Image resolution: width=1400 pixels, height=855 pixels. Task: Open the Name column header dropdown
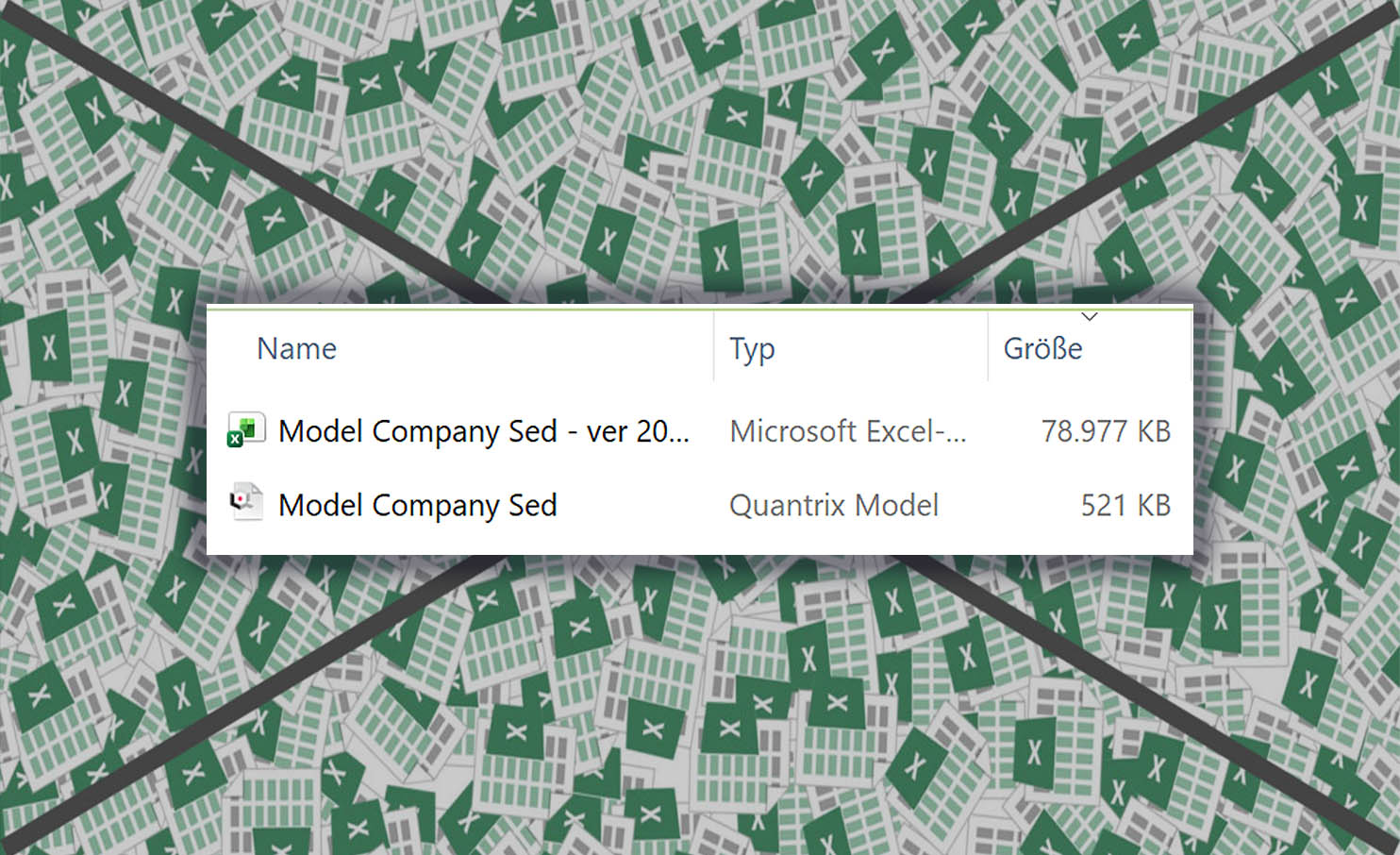pos(296,348)
